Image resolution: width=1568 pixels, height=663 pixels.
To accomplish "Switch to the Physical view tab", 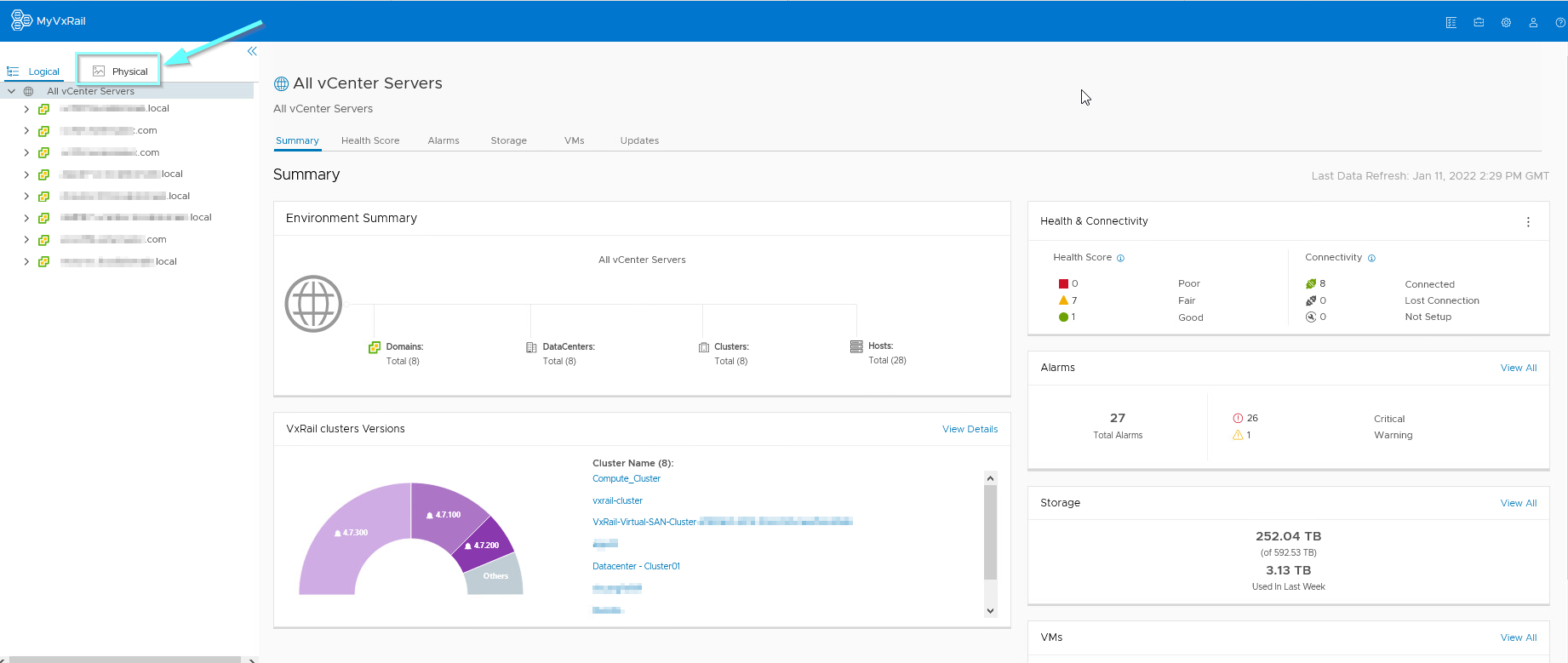I will [x=119, y=71].
